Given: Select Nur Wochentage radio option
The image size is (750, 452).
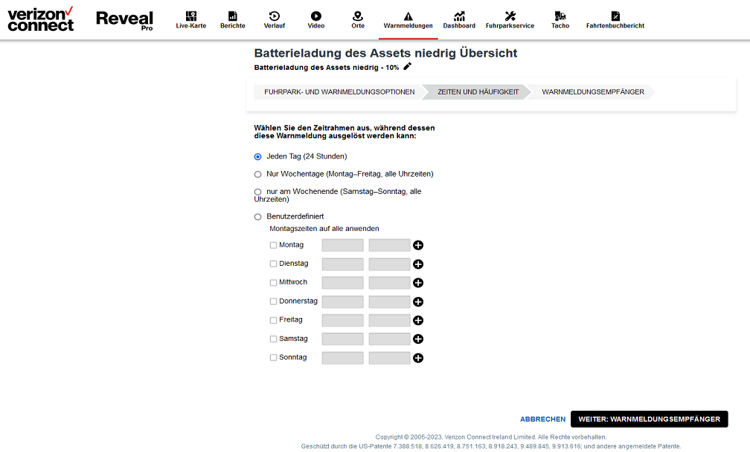Looking at the screenshot, I should [258, 175].
